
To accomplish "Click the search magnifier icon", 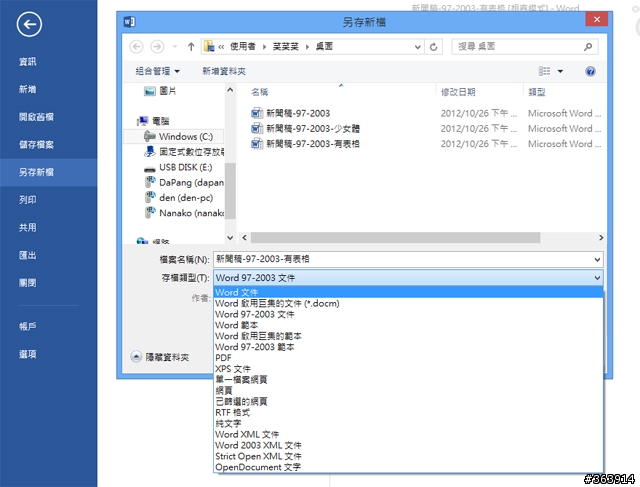I will pyautogui.click(x=588, y=47).
